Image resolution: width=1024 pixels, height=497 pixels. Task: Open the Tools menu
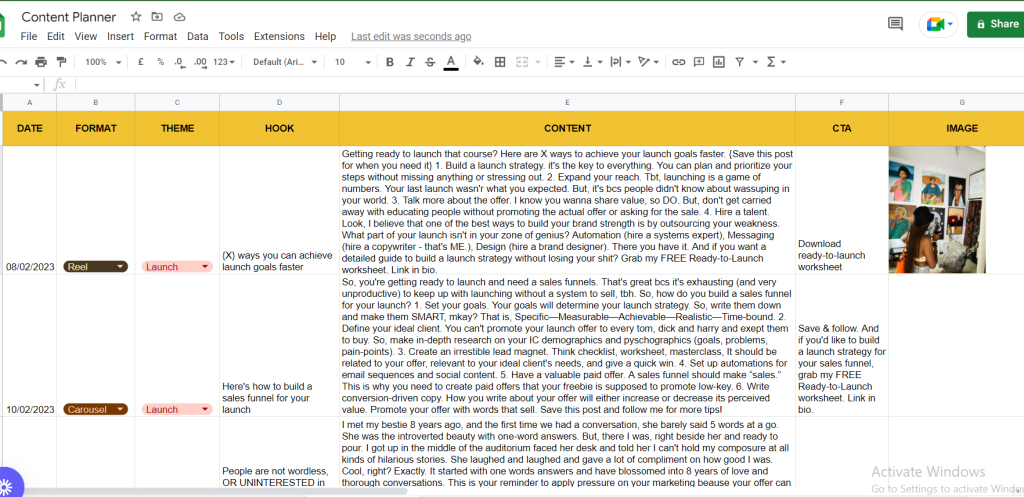pyautogui.click(x=231, y=37)
